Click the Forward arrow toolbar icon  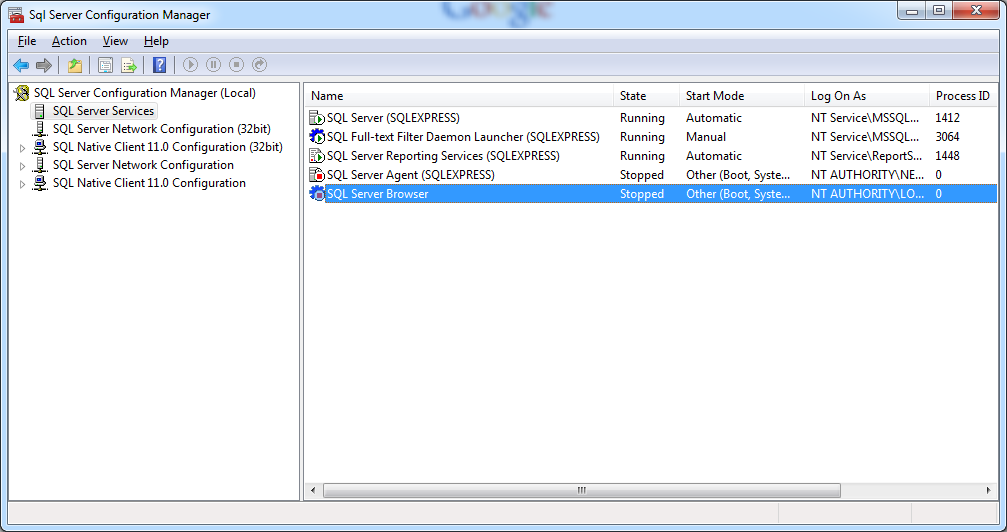44,65
